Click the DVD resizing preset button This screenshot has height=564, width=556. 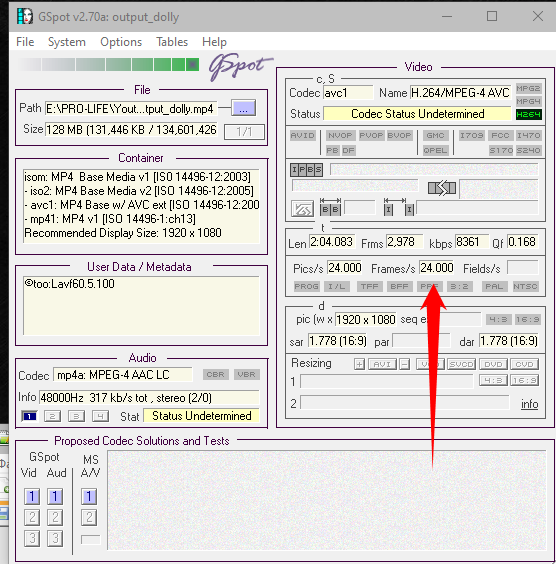[x=493, y=364]
